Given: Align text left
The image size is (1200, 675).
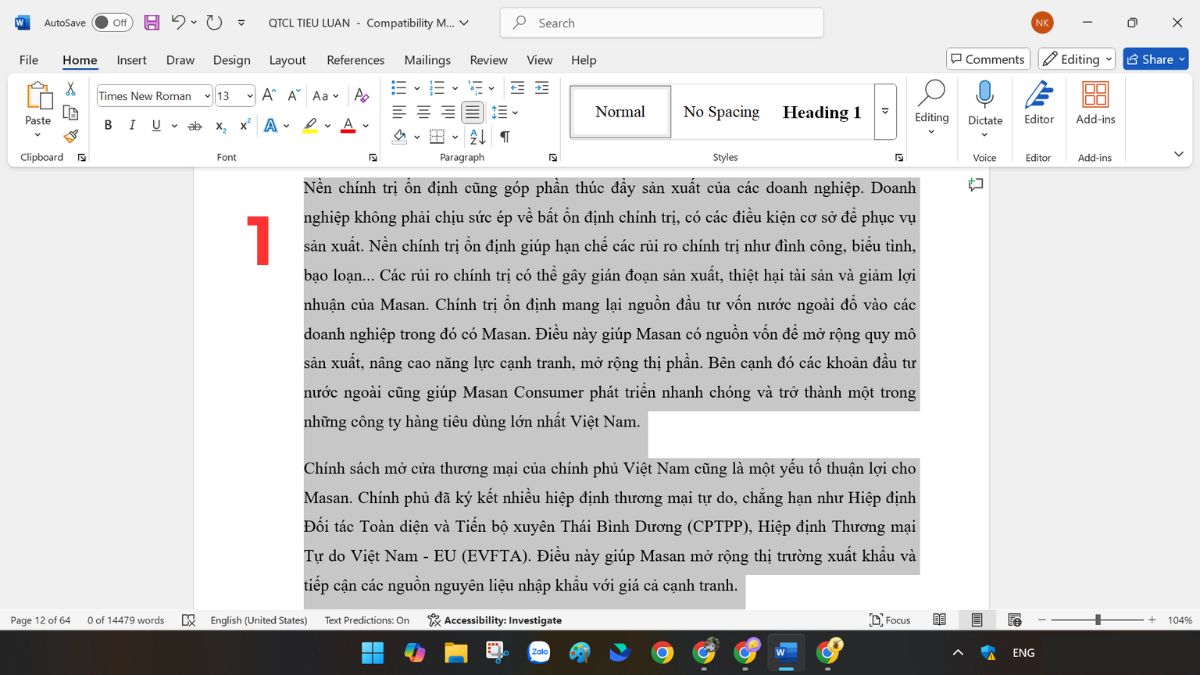Looking at the screenshot, I should tap(399, 112).
